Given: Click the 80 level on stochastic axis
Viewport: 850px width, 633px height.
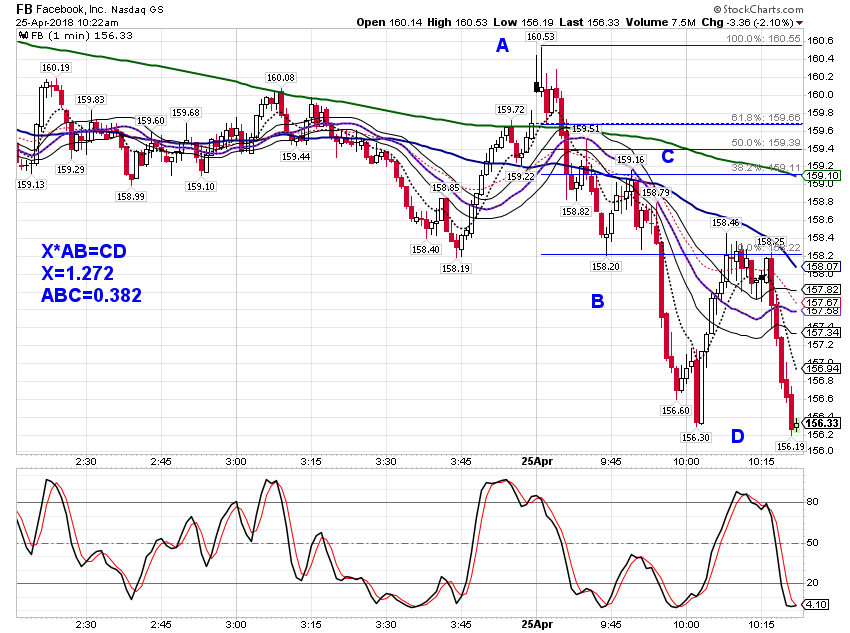Looking at the screenshot, I should [x=812, y=502].
